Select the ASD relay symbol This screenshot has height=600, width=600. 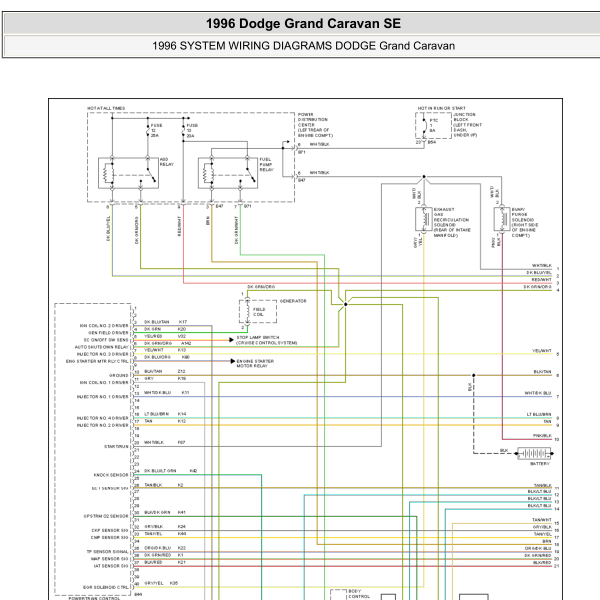point(128,173)
